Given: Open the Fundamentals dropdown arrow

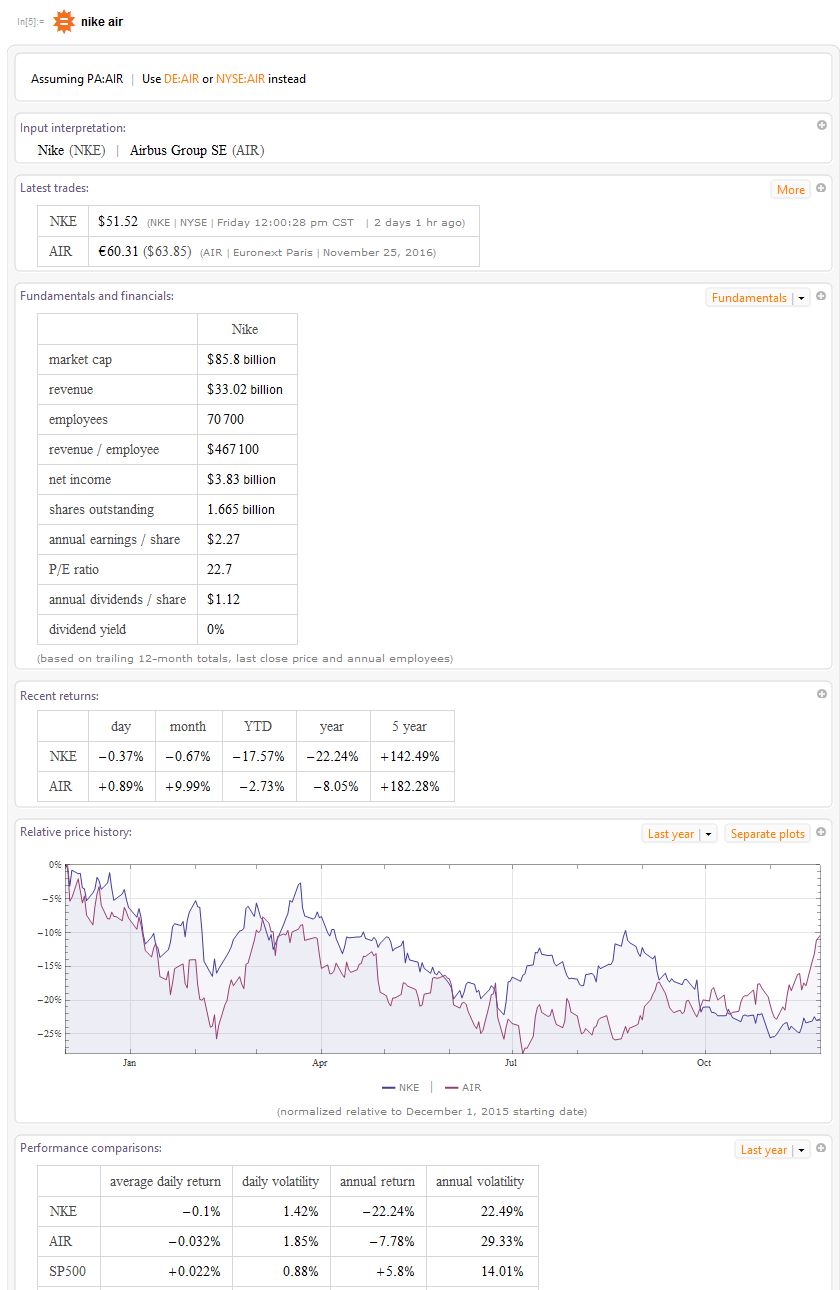Looking at the screenshot, I should [x=801, y=298].
